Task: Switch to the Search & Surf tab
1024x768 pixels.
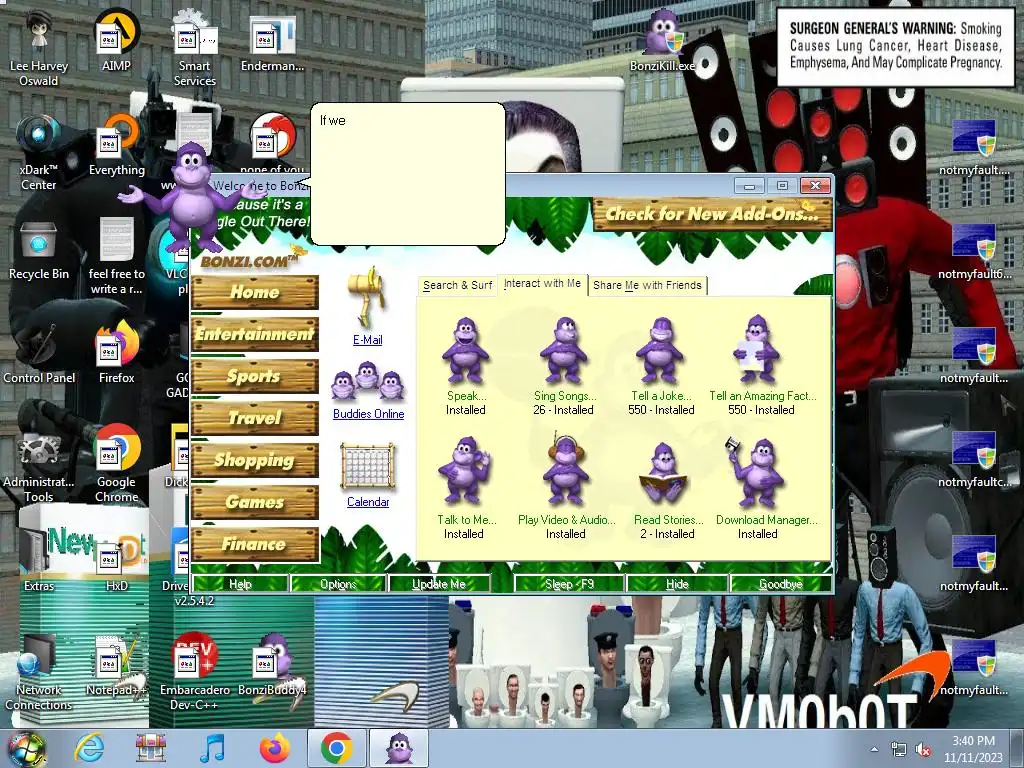Action: [x=457, y=285]
